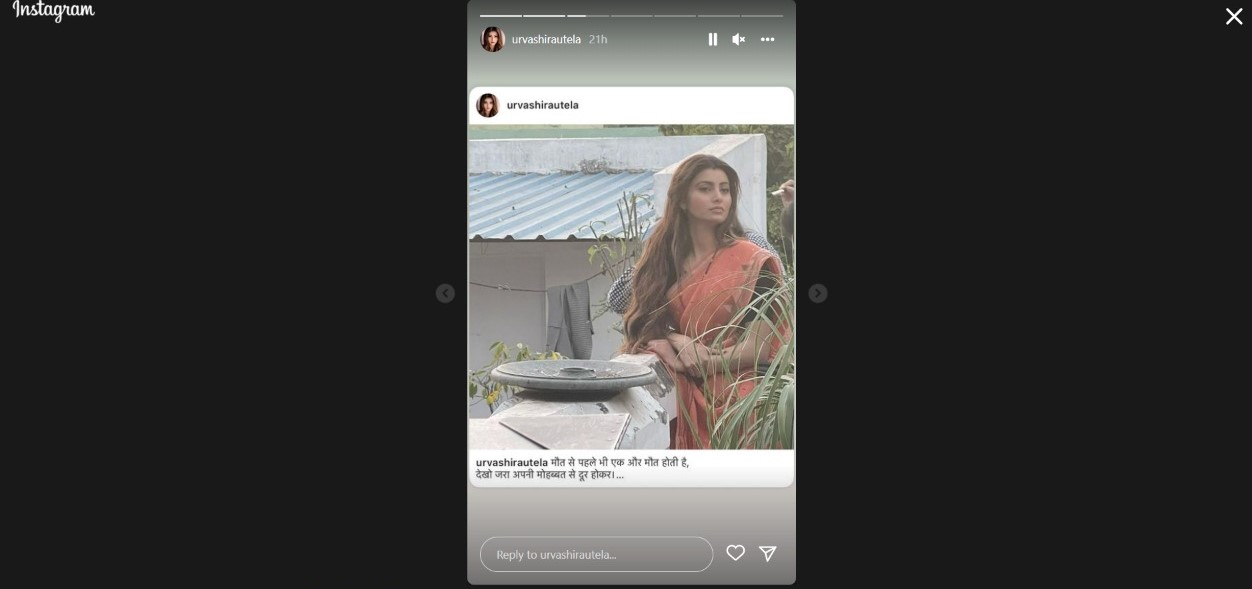Go to the next story with the right arrow
This screenshot has height=589, width=1252.
point(817,293)
